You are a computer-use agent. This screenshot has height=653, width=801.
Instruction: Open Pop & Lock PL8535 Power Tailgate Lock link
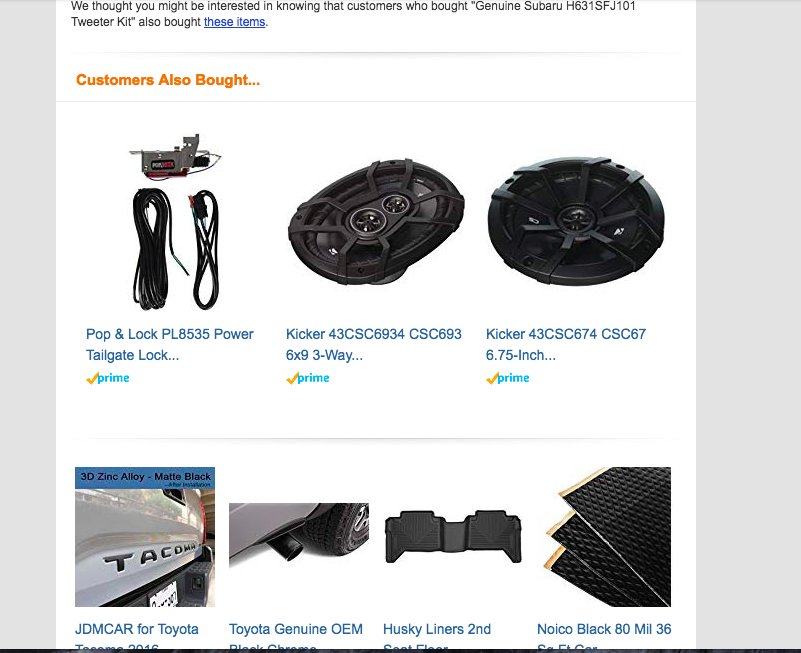[x=170, y=344]
